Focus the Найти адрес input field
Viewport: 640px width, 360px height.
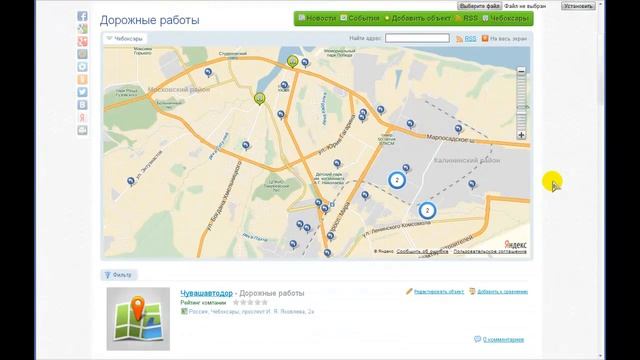coord(417,38)
